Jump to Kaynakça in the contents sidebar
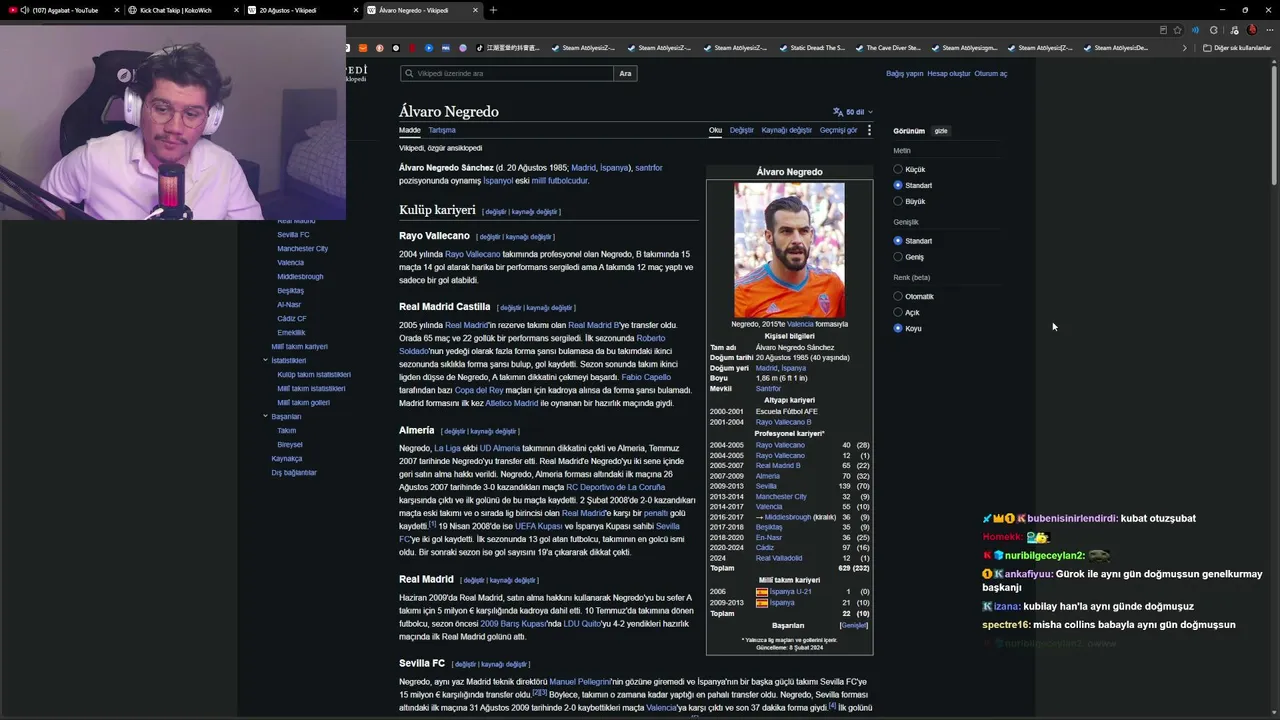Screen dimensions: 1280x720 tap(287, 459)
